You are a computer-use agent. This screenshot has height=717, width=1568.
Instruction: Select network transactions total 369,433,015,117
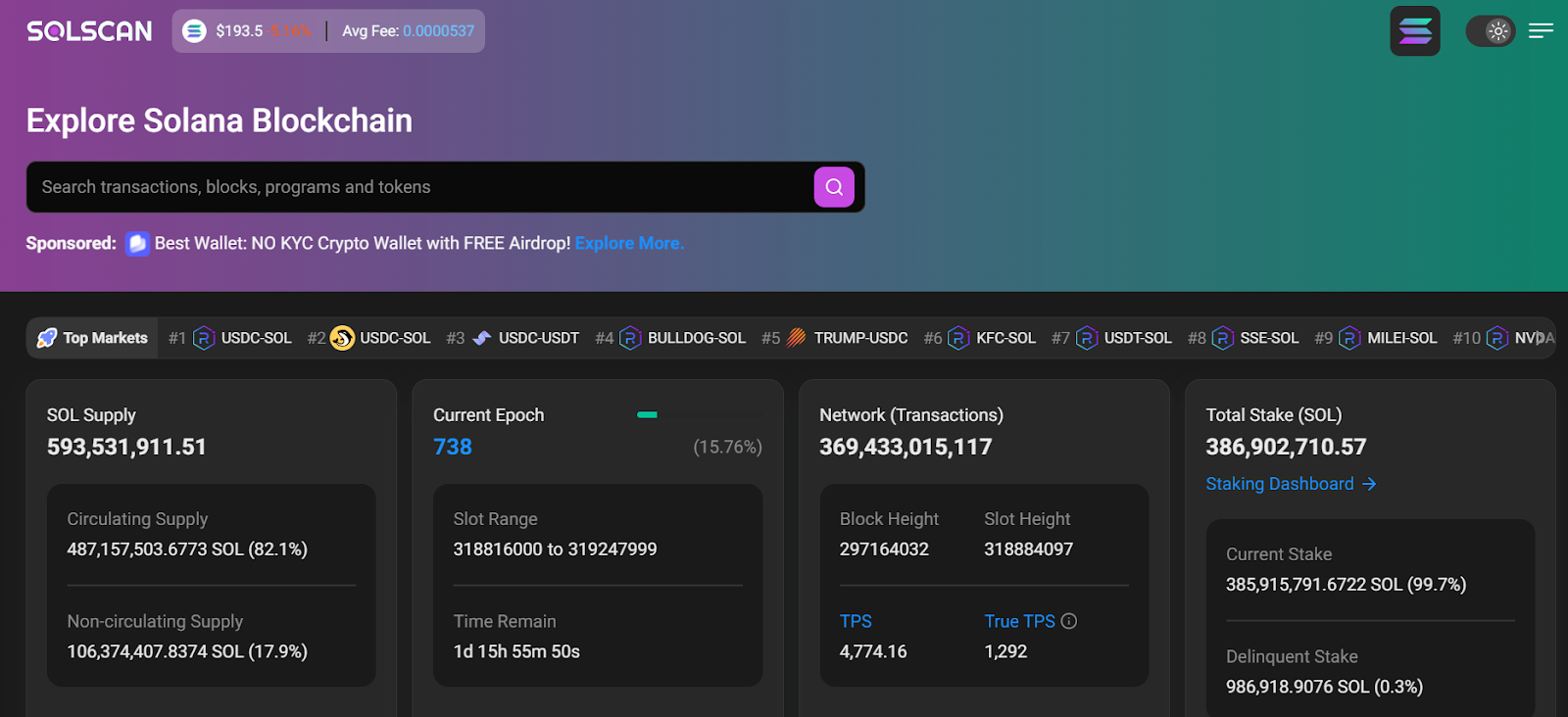click(x=906, y=447)
